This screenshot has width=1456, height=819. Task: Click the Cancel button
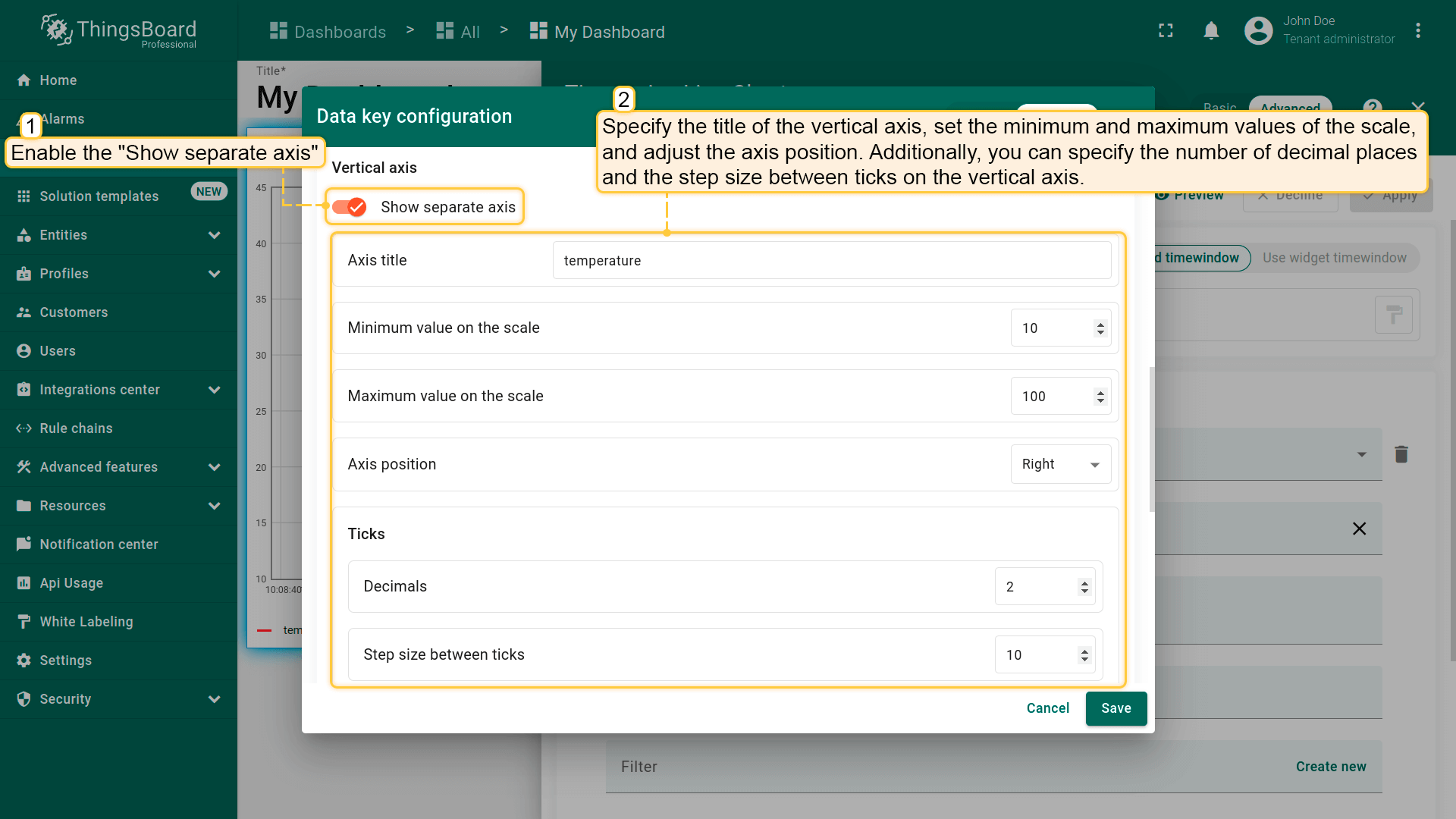pos(1047,708)
